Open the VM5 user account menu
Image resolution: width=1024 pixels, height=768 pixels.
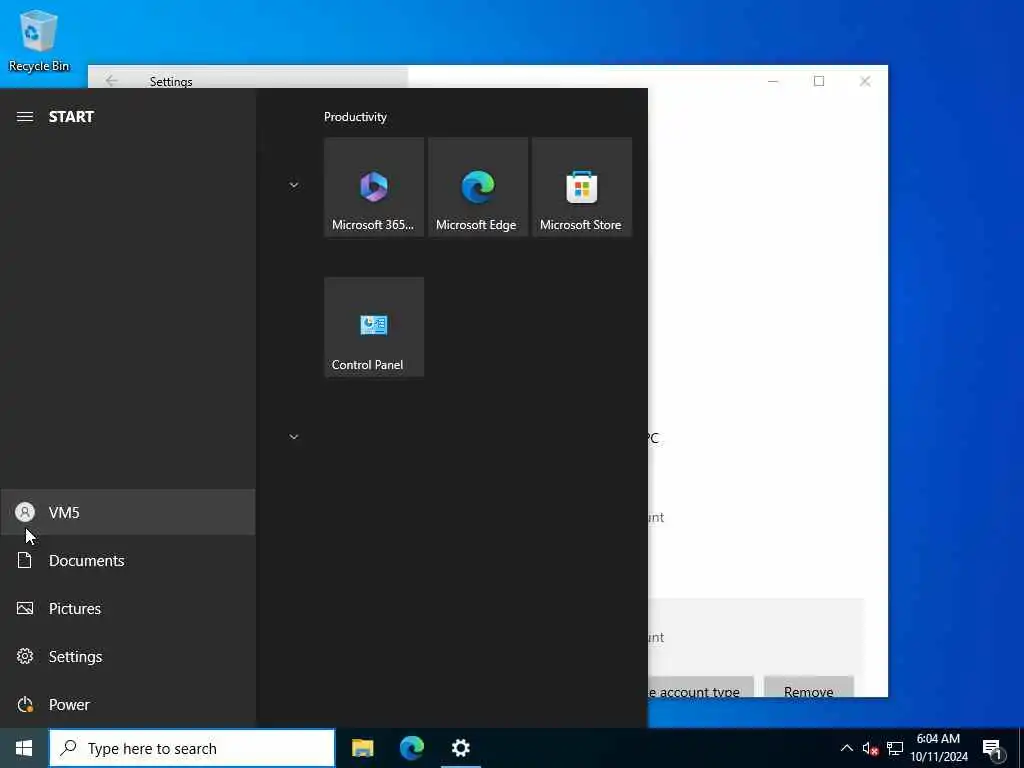128,513
